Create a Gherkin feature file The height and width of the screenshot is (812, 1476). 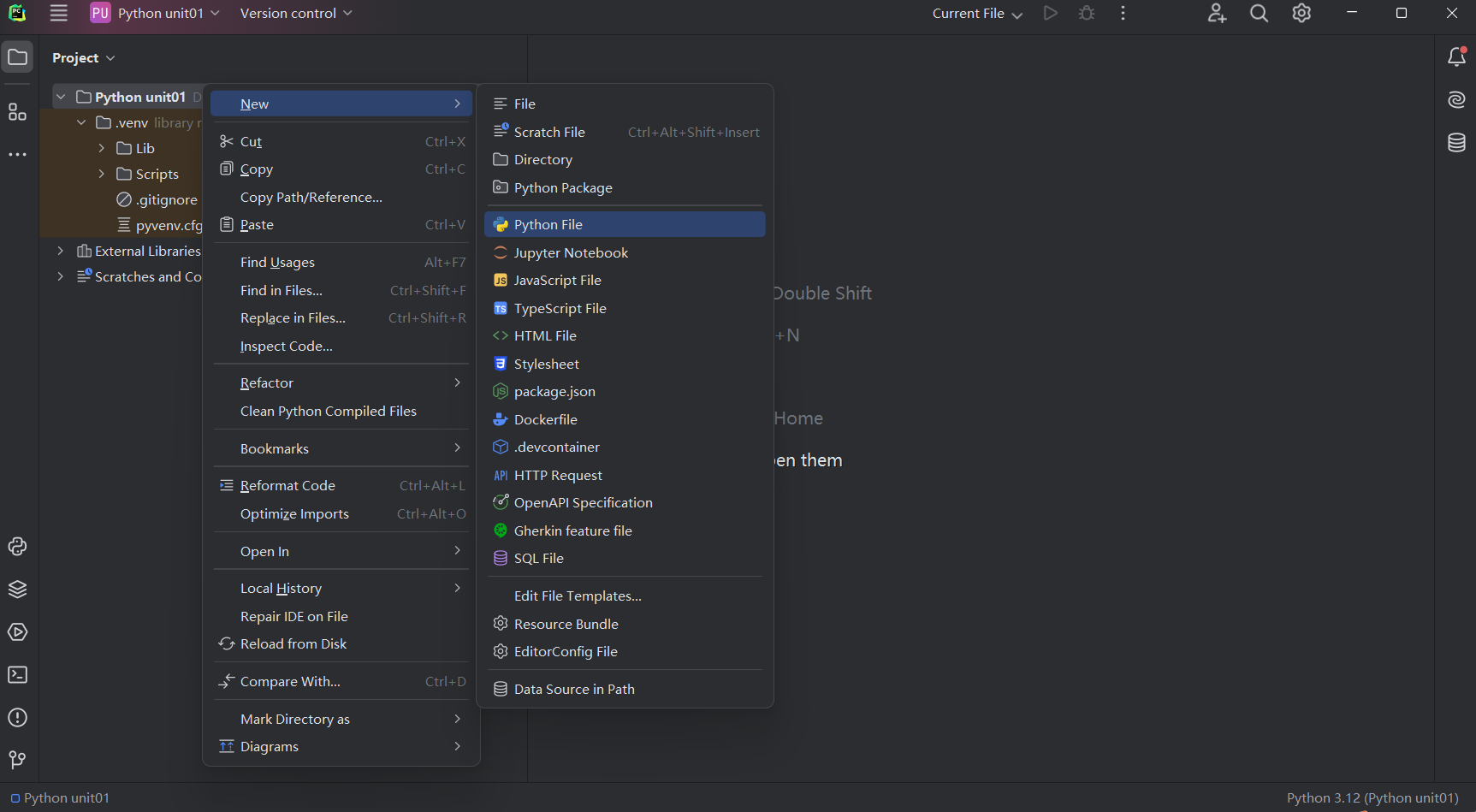[625, 530]
